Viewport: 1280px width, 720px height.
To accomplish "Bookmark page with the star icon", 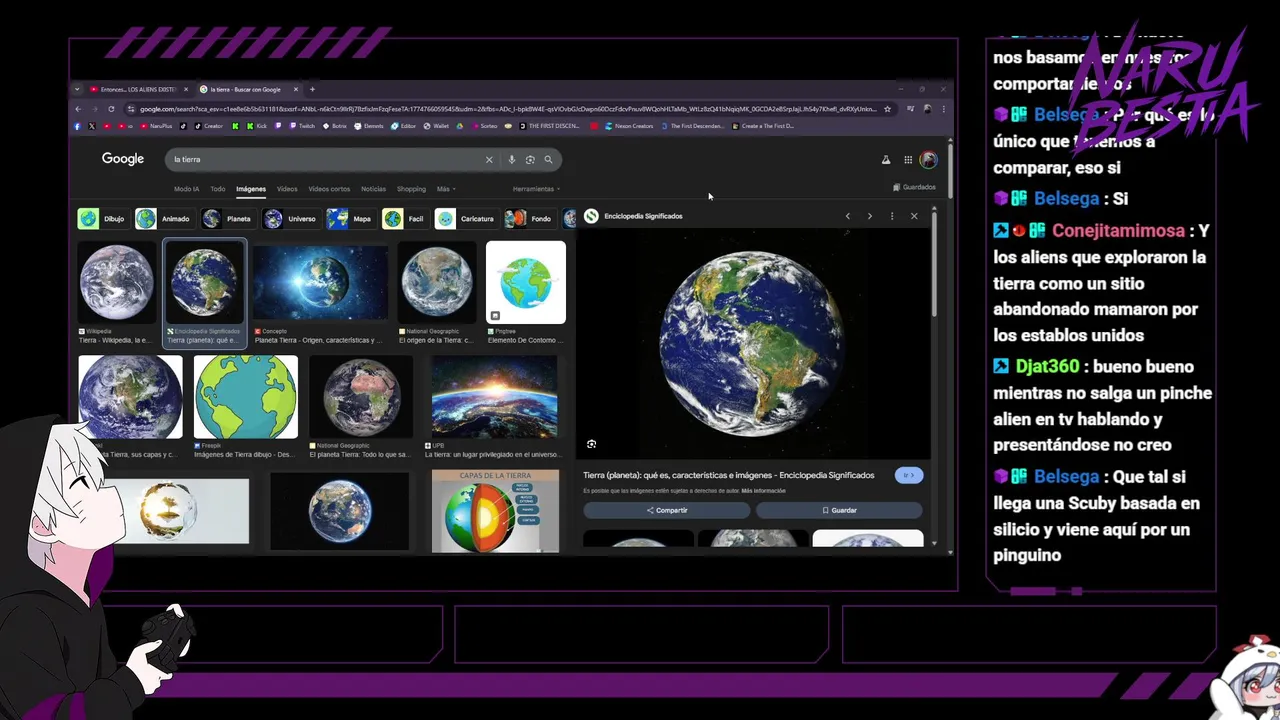I will 887,109.
